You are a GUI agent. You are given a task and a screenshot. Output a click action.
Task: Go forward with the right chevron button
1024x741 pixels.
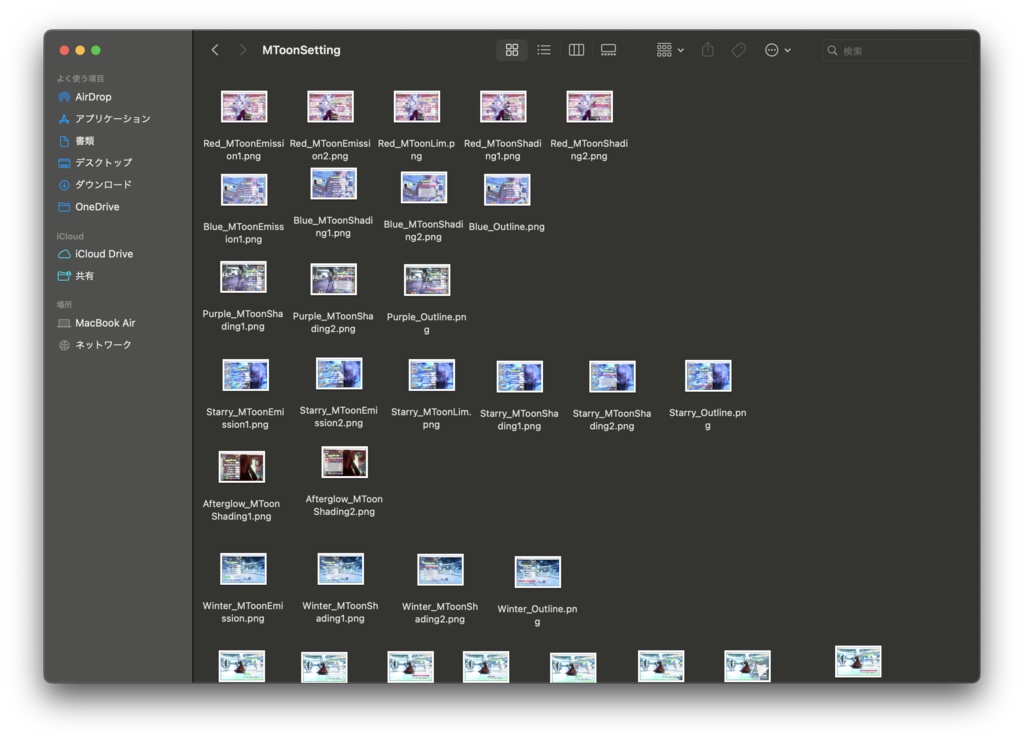243,50
